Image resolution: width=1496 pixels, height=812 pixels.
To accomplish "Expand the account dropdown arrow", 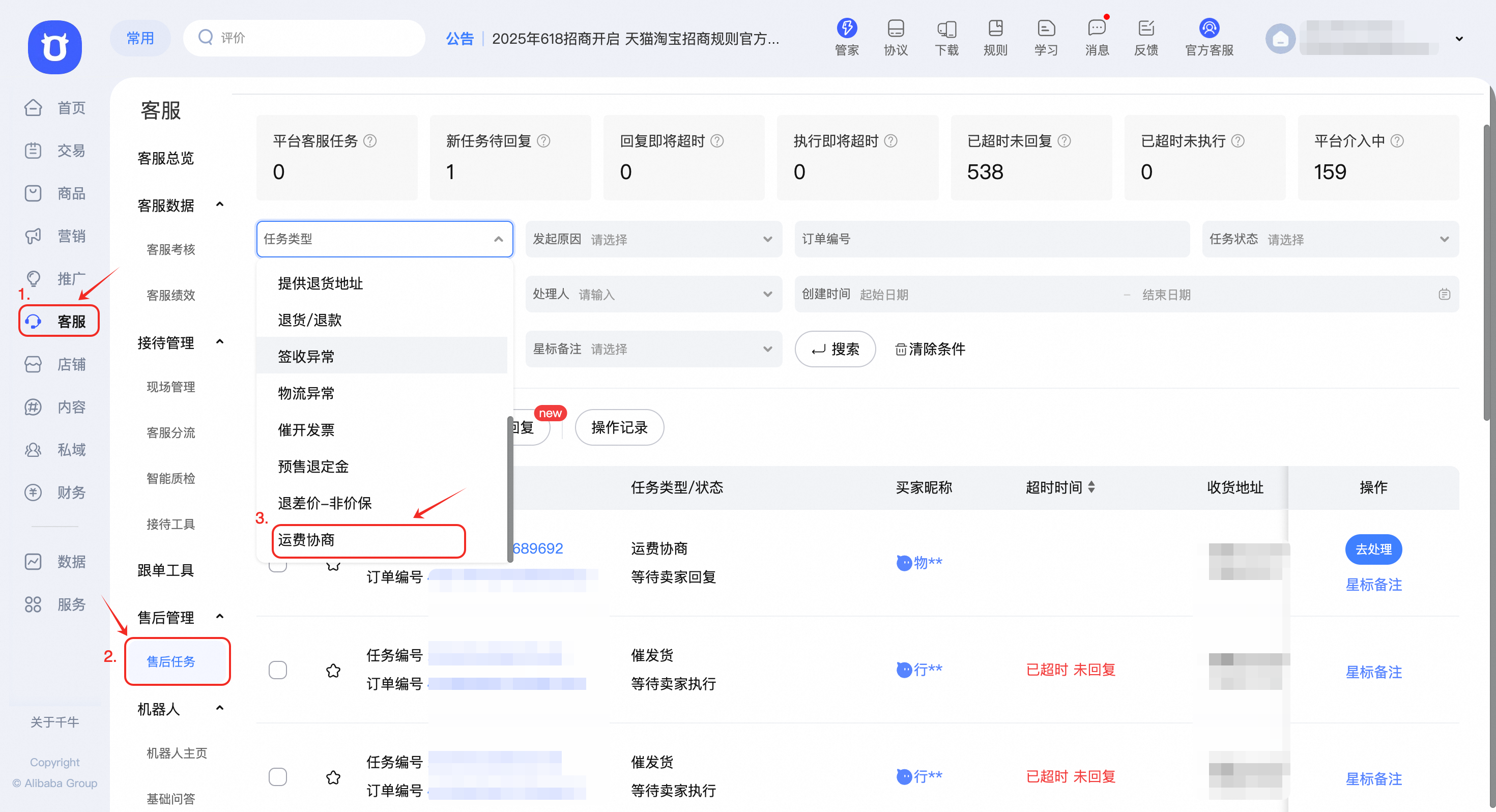I will (x=1459, y=39).
